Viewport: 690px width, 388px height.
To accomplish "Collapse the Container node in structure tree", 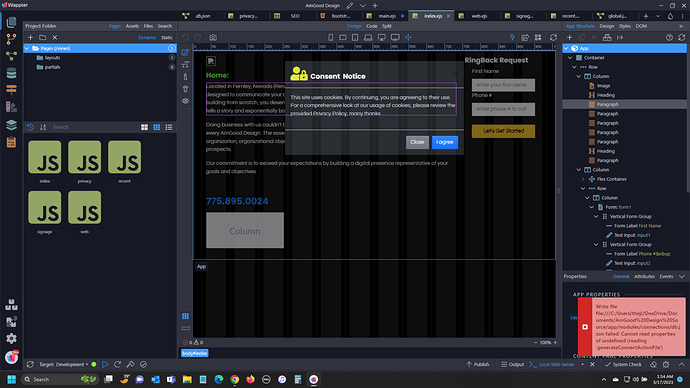I will (570, 58).
